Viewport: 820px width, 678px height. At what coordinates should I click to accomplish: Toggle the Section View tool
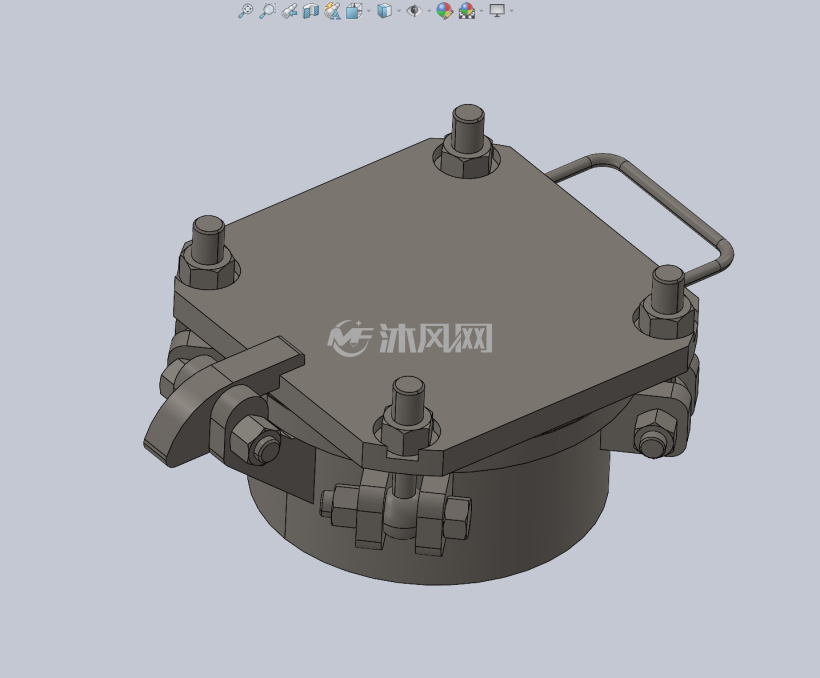pos(311,10)
